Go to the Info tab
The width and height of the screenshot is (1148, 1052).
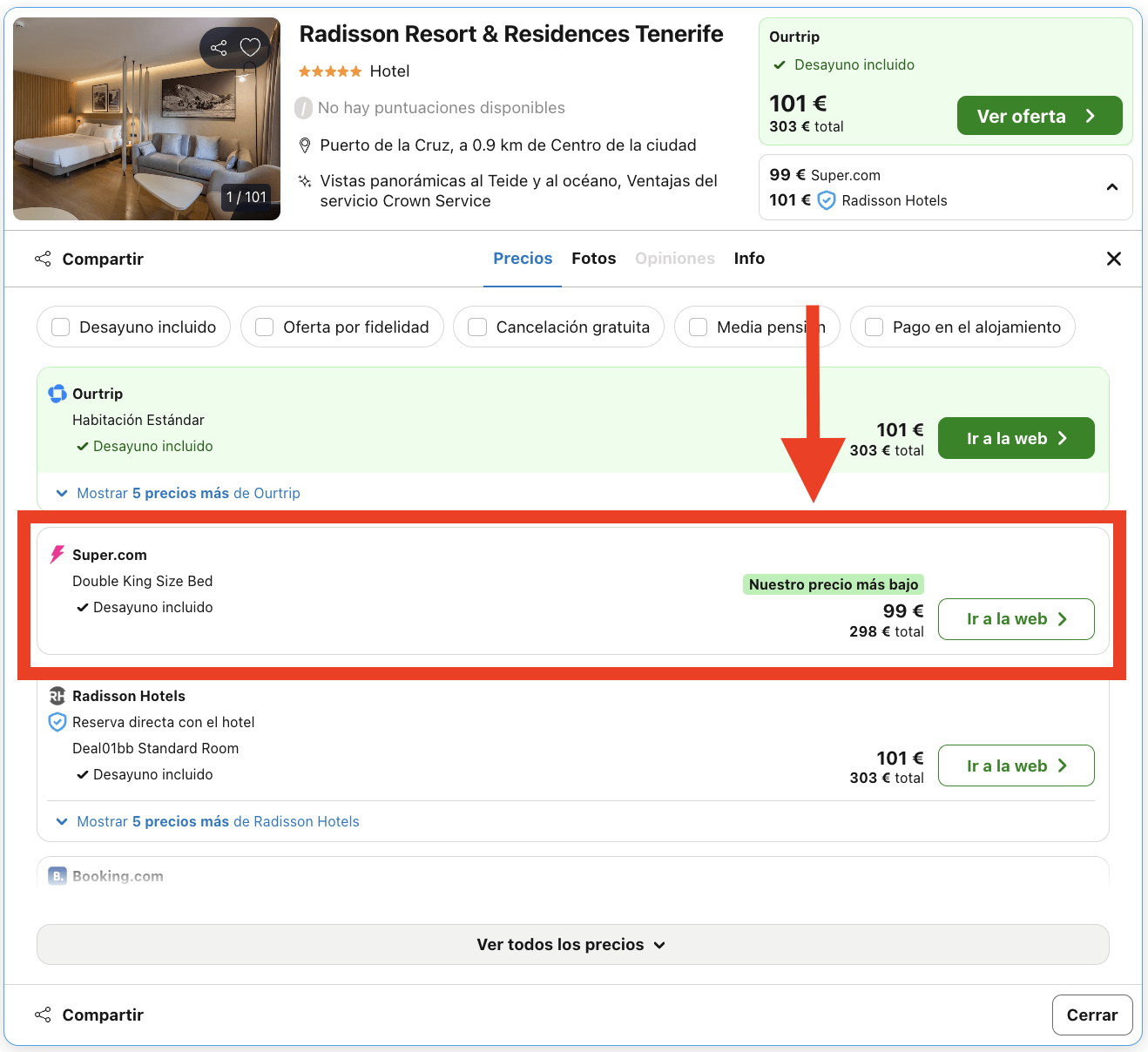[x=749, y=259]
